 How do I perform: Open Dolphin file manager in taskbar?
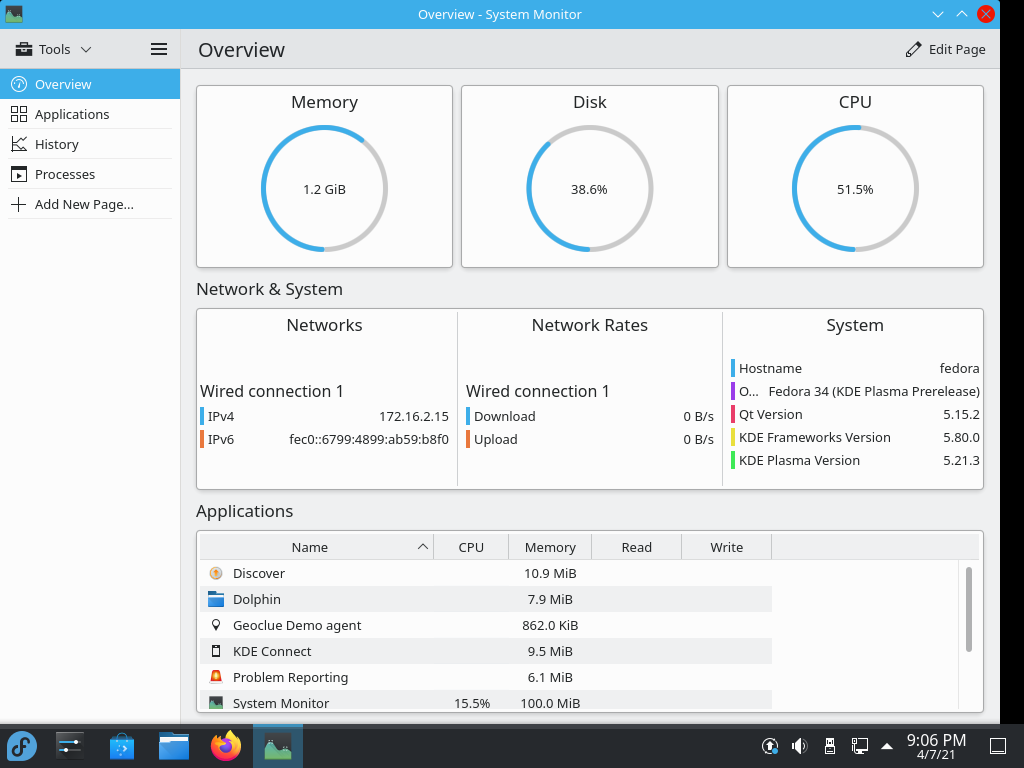[174, 746]
